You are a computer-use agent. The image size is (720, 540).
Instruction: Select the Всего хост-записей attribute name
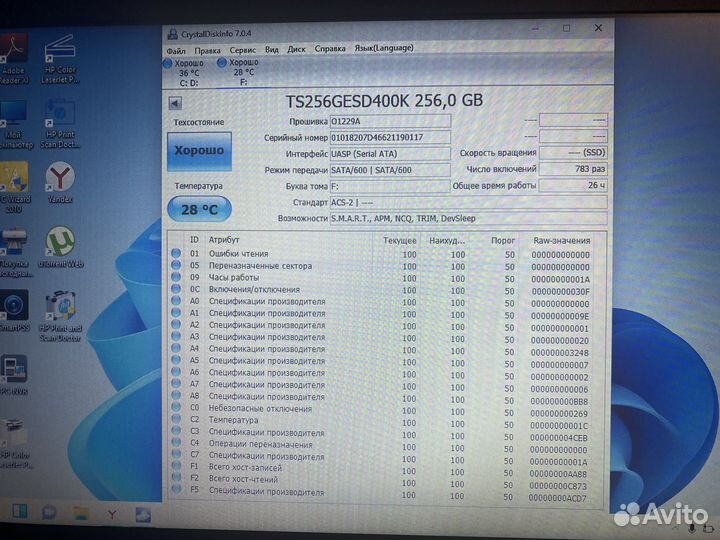click(x=245, y=467)
